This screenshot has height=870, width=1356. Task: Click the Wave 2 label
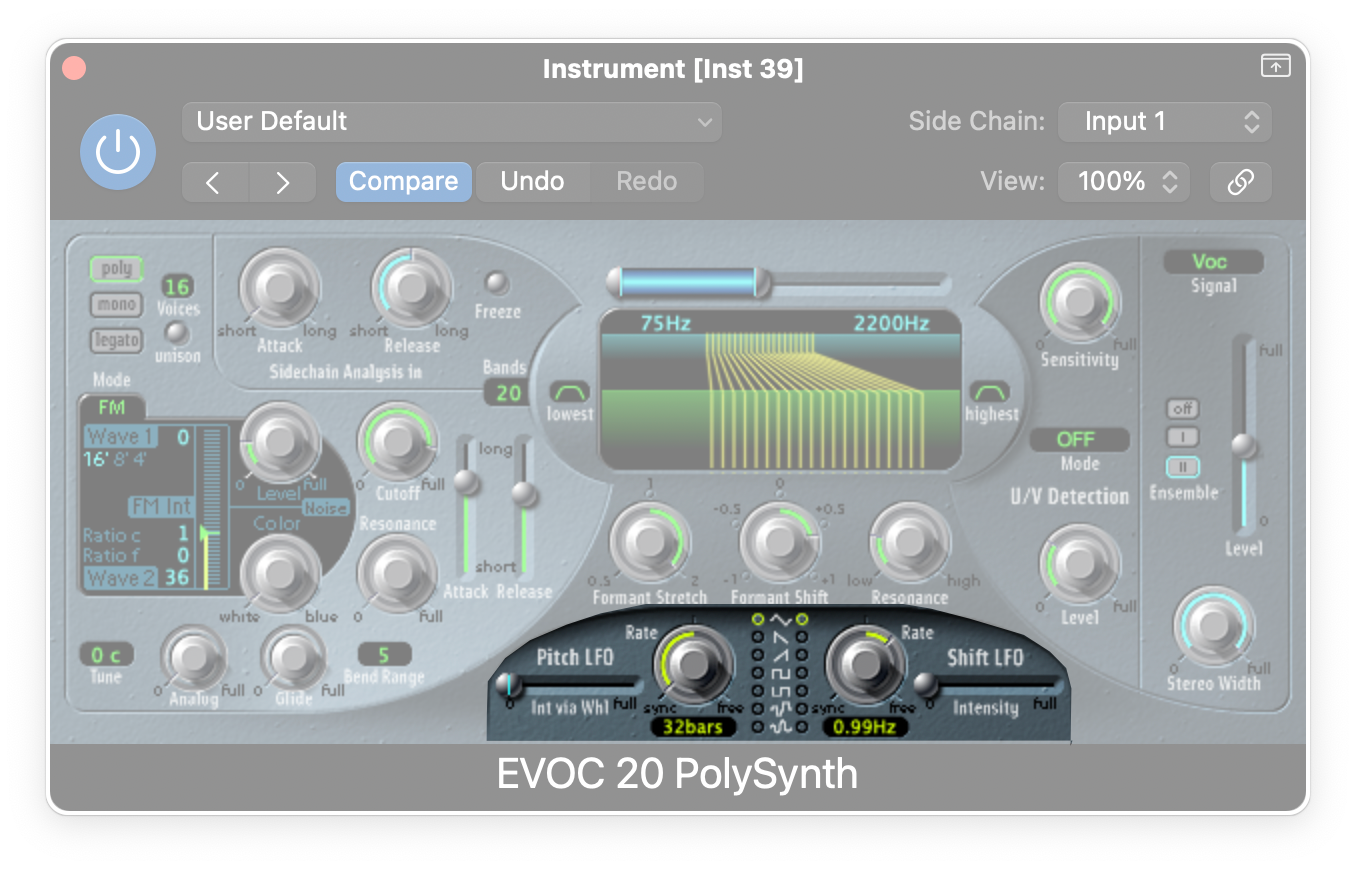click(121, 578)
